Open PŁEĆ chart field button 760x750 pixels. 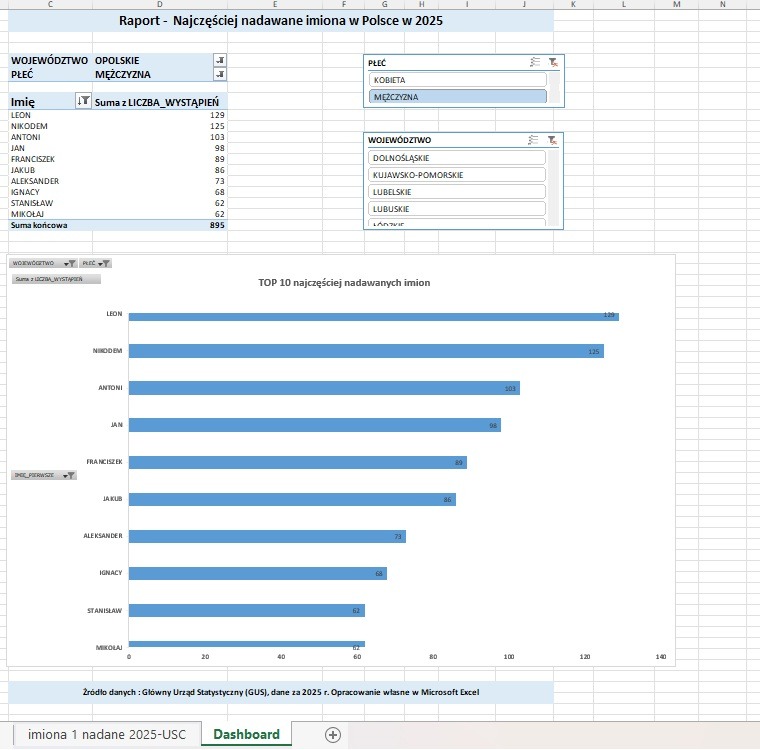[95, 263]
